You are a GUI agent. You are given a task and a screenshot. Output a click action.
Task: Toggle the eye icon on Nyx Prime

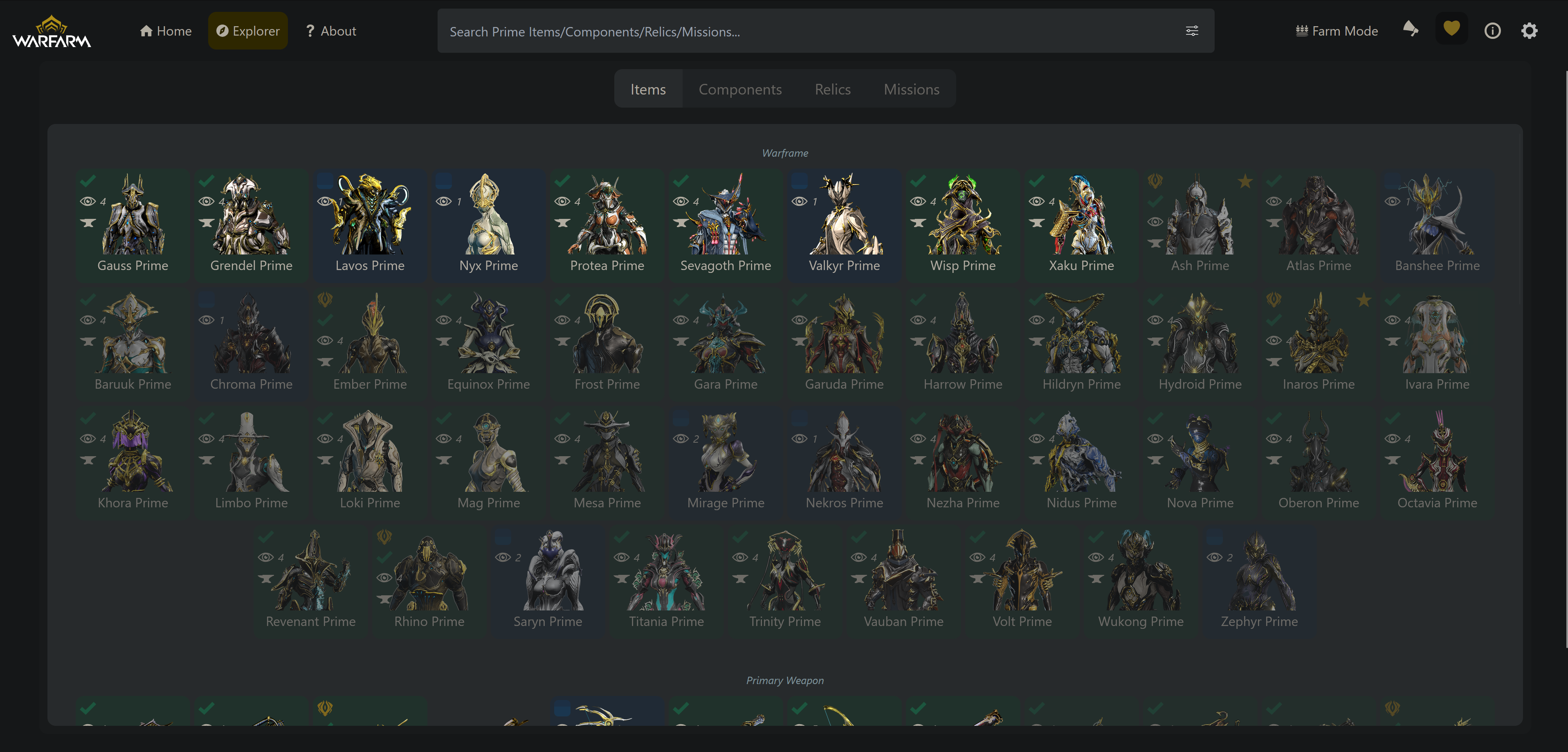pos(444,202)
